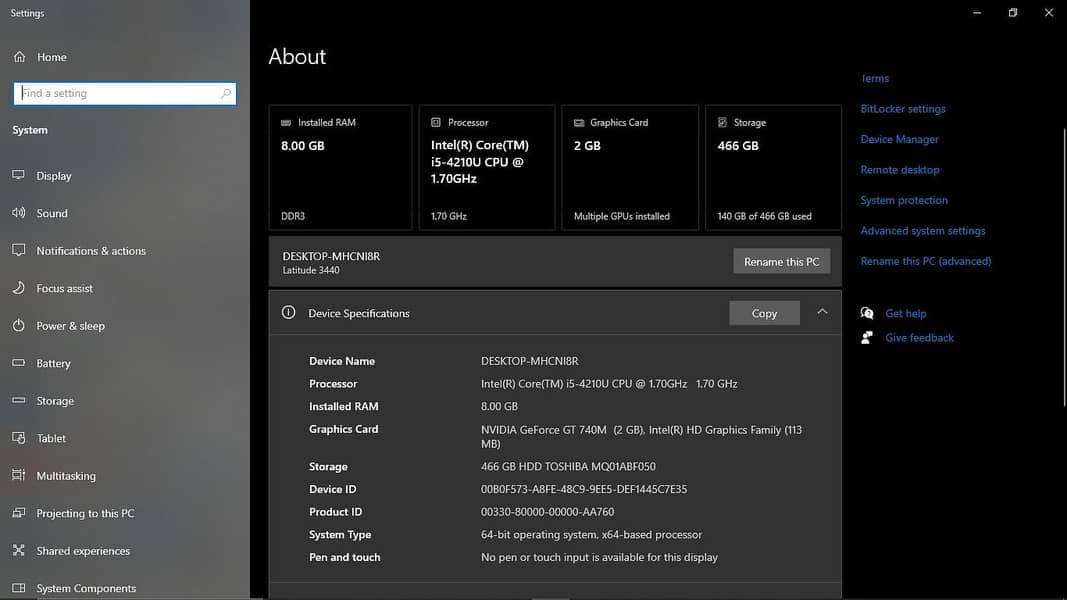The width and height of the screenshot is (1067, 600).
Task: Click the Projecting to this PC icon
Action: [18, 512]
